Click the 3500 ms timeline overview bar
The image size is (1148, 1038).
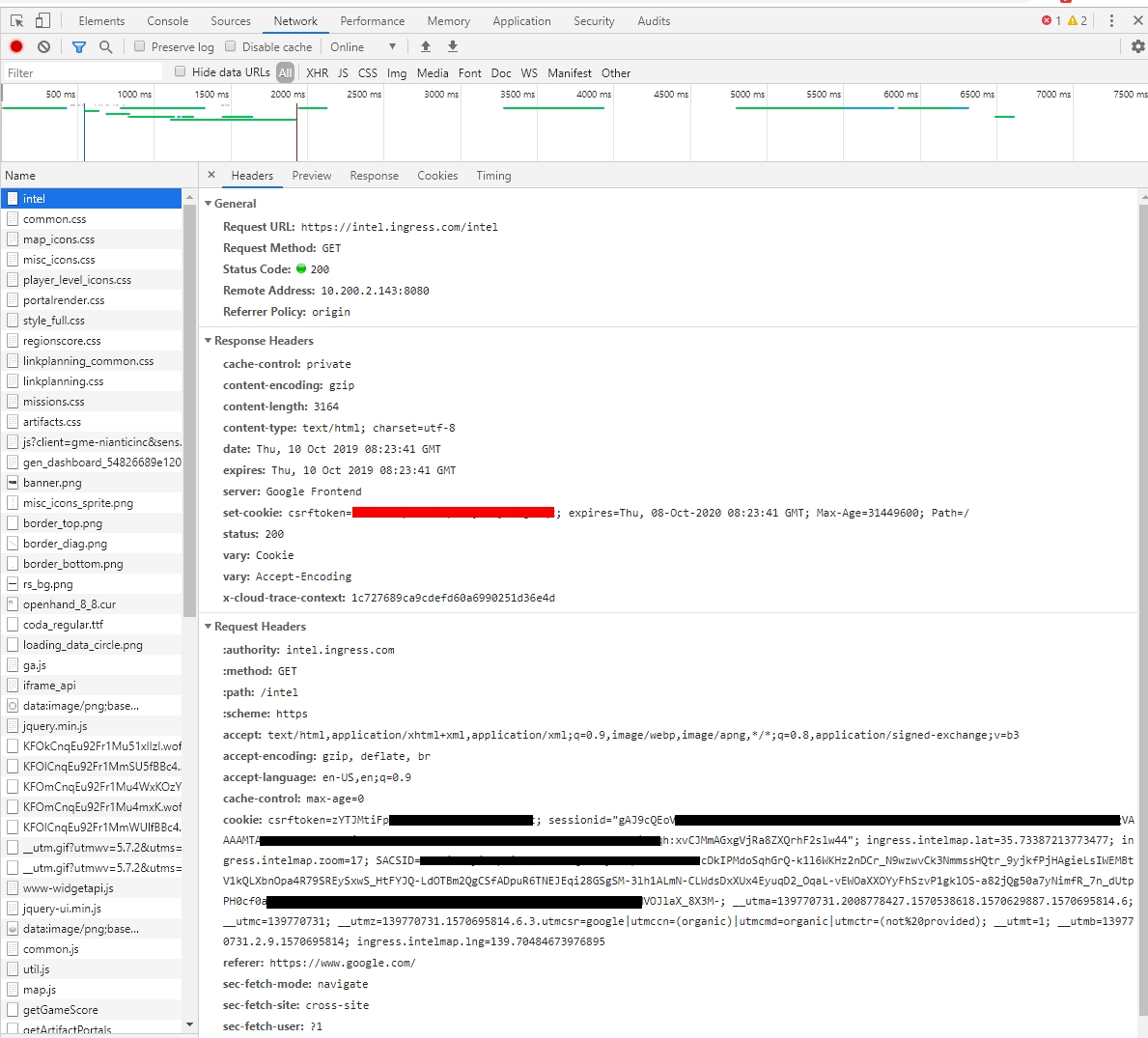coord(553,107)
